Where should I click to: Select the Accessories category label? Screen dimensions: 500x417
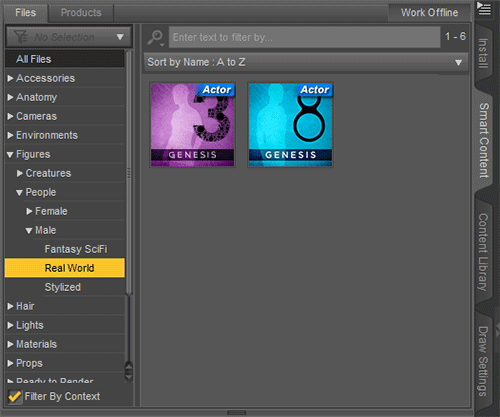point(45,78)
